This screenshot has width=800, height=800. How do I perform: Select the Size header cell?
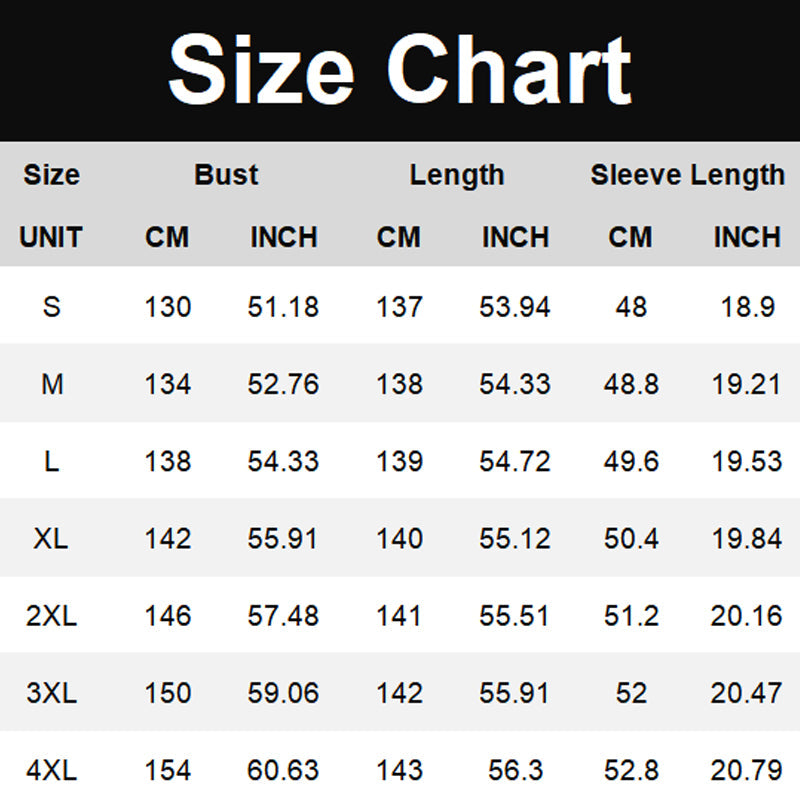(x=51, y=175)
